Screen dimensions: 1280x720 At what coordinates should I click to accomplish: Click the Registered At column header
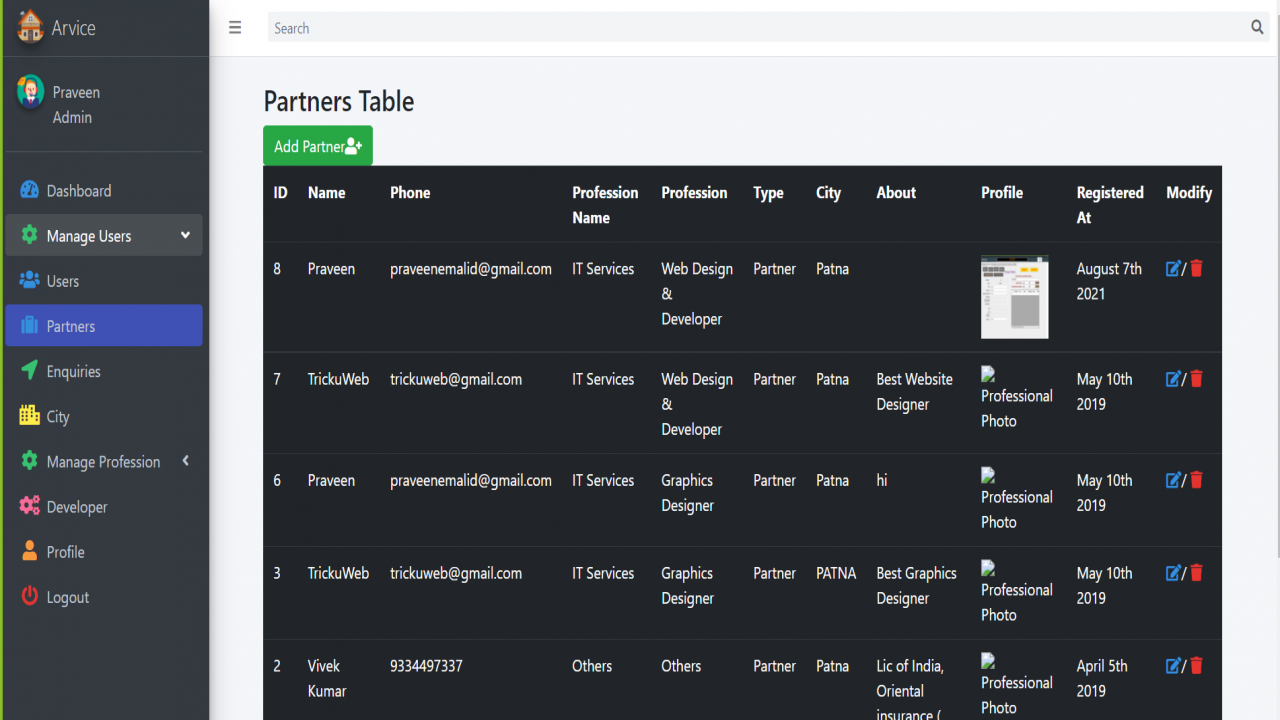coord(1110,205)
